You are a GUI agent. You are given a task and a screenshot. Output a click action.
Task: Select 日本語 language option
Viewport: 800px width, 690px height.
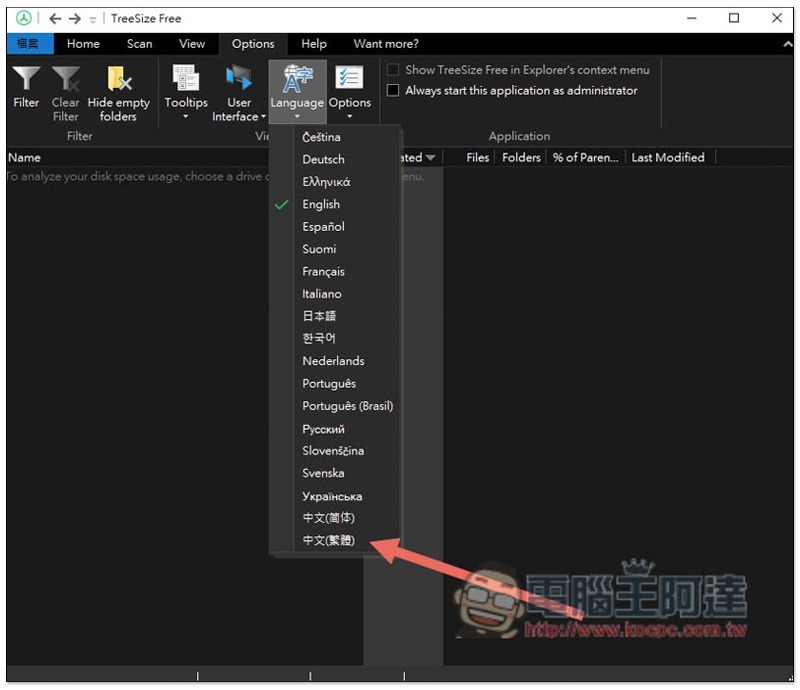click(x=319, y=316)
